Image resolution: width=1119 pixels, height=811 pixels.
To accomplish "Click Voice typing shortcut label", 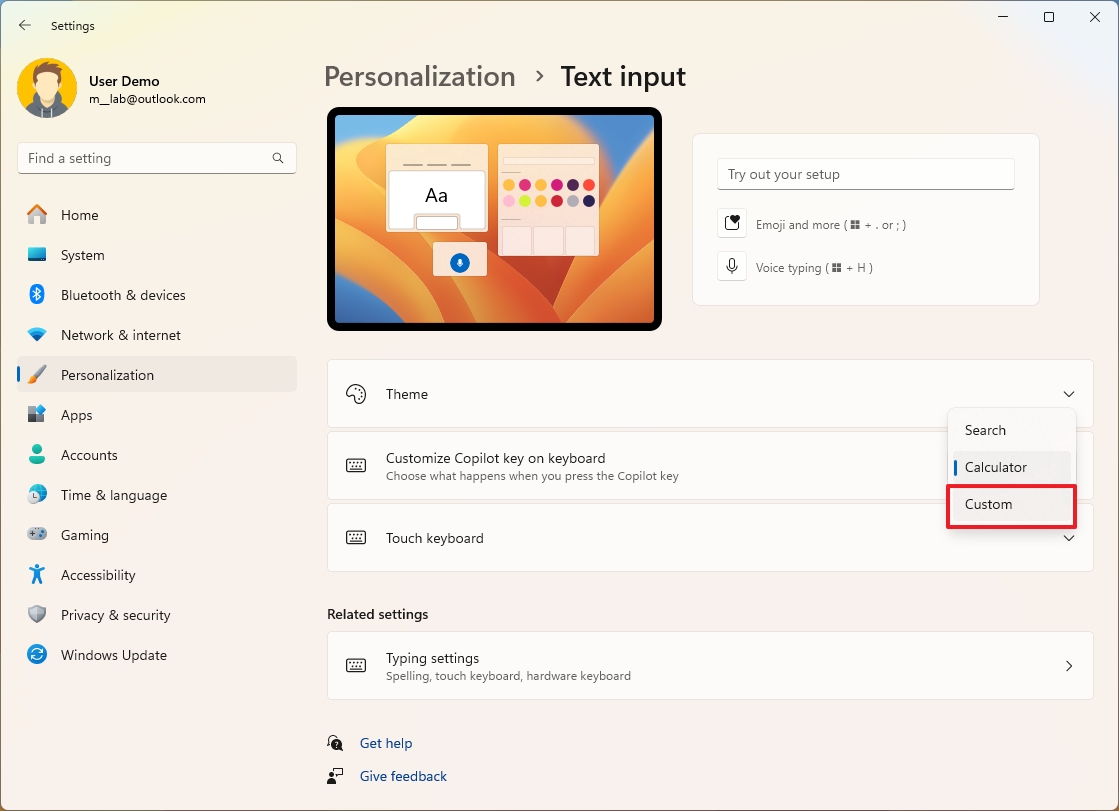I will click(x=814, y=268).
